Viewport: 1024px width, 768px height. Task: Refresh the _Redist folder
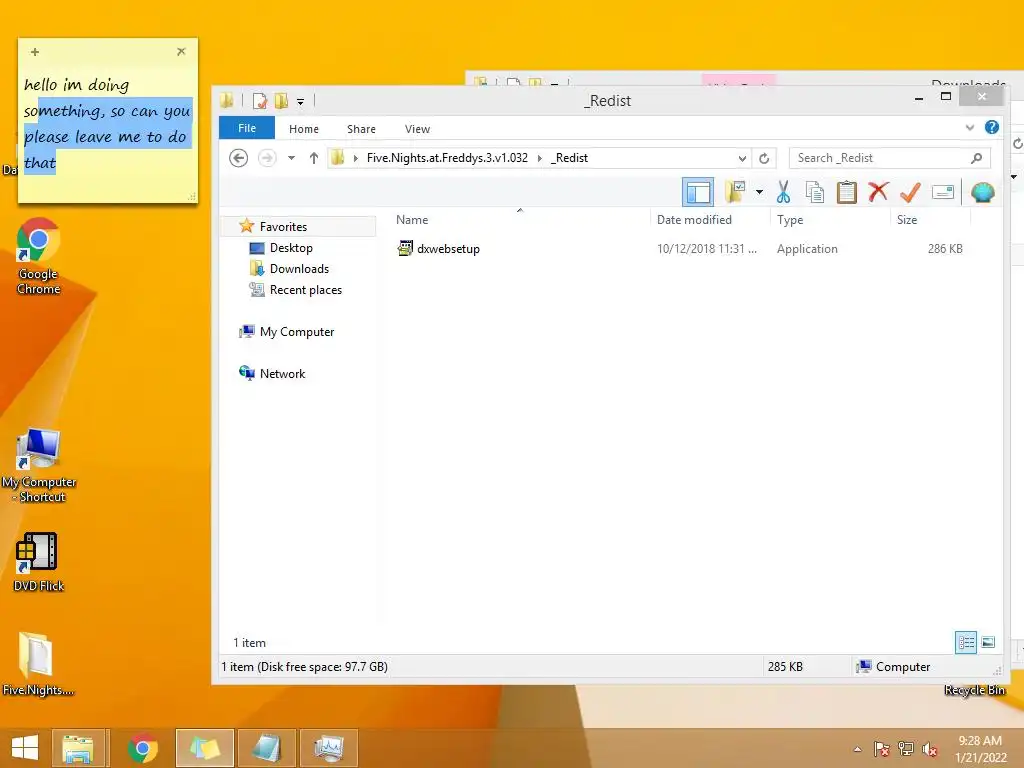763,158
